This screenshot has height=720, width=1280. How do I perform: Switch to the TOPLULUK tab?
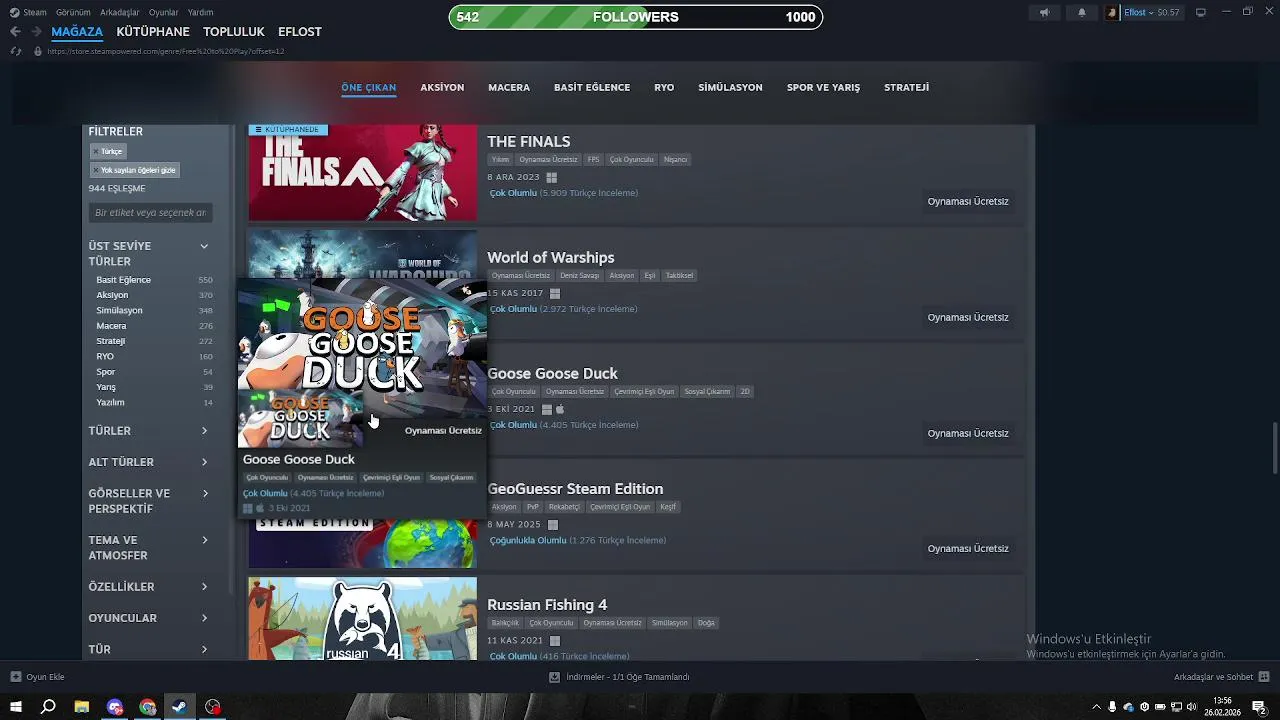coord(234,32)
